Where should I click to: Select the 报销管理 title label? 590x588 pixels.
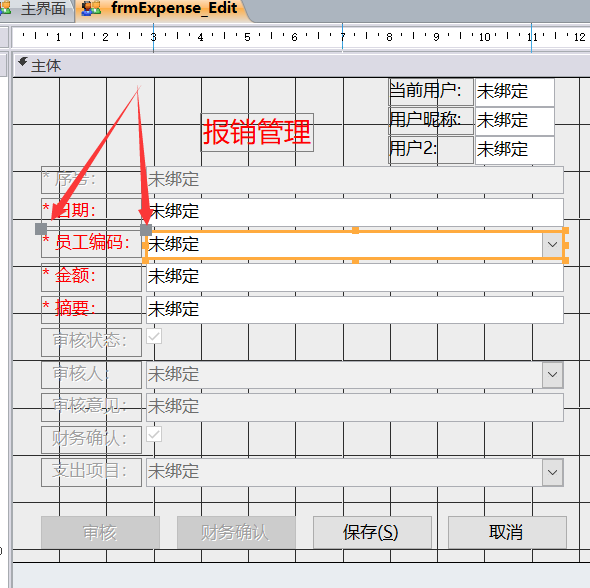257,132
